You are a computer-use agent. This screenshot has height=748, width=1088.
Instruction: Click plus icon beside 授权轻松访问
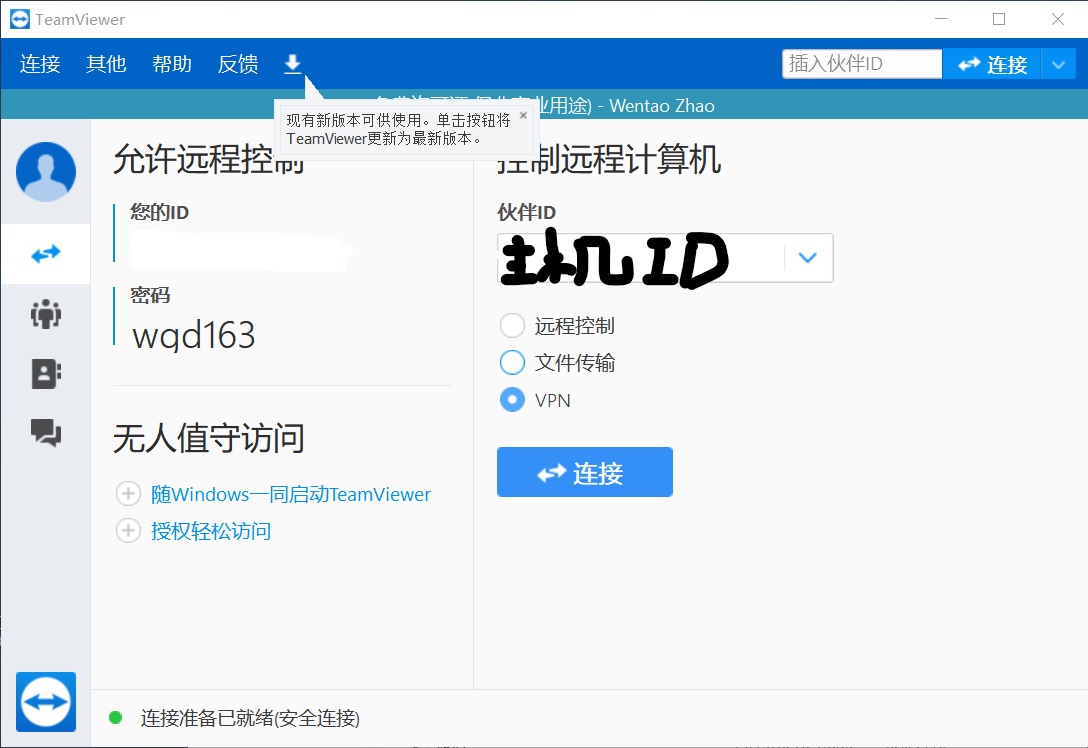tap(128, 531)
